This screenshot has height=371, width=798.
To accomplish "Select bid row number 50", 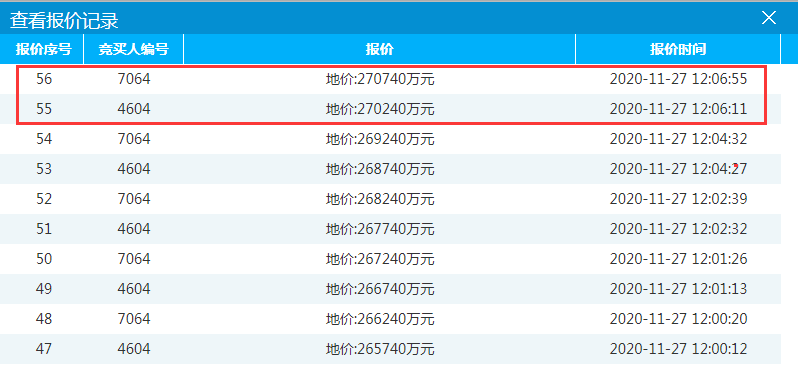I will coord(390,259).
